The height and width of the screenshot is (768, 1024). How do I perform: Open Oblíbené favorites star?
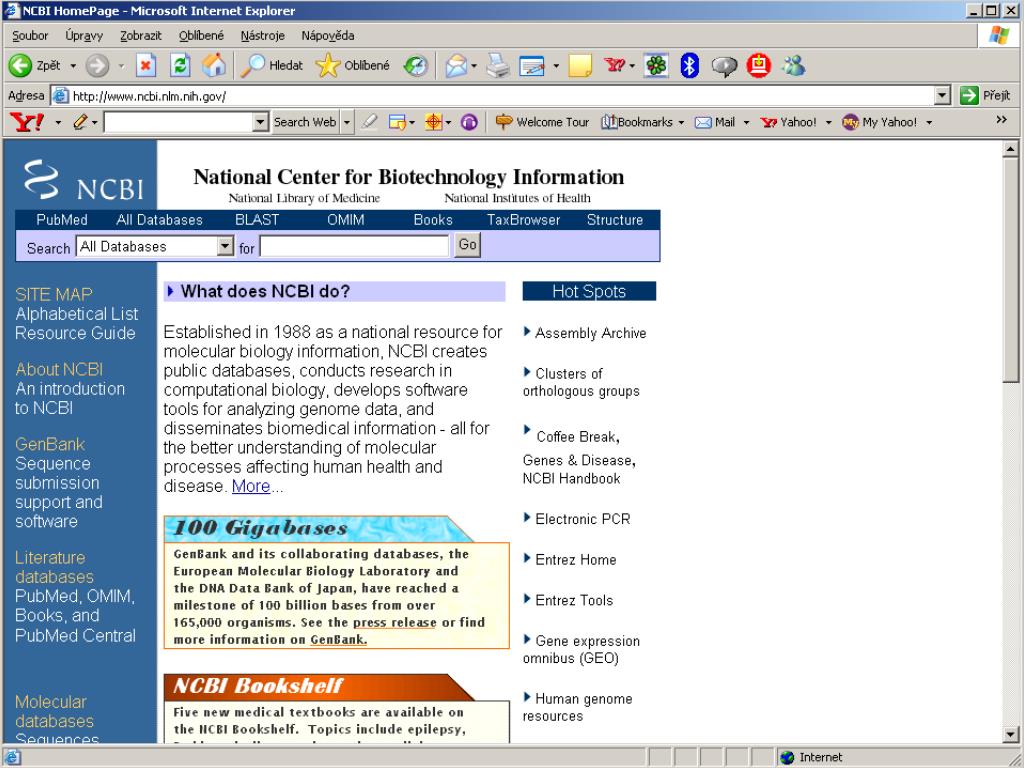(x=328, y=65)
